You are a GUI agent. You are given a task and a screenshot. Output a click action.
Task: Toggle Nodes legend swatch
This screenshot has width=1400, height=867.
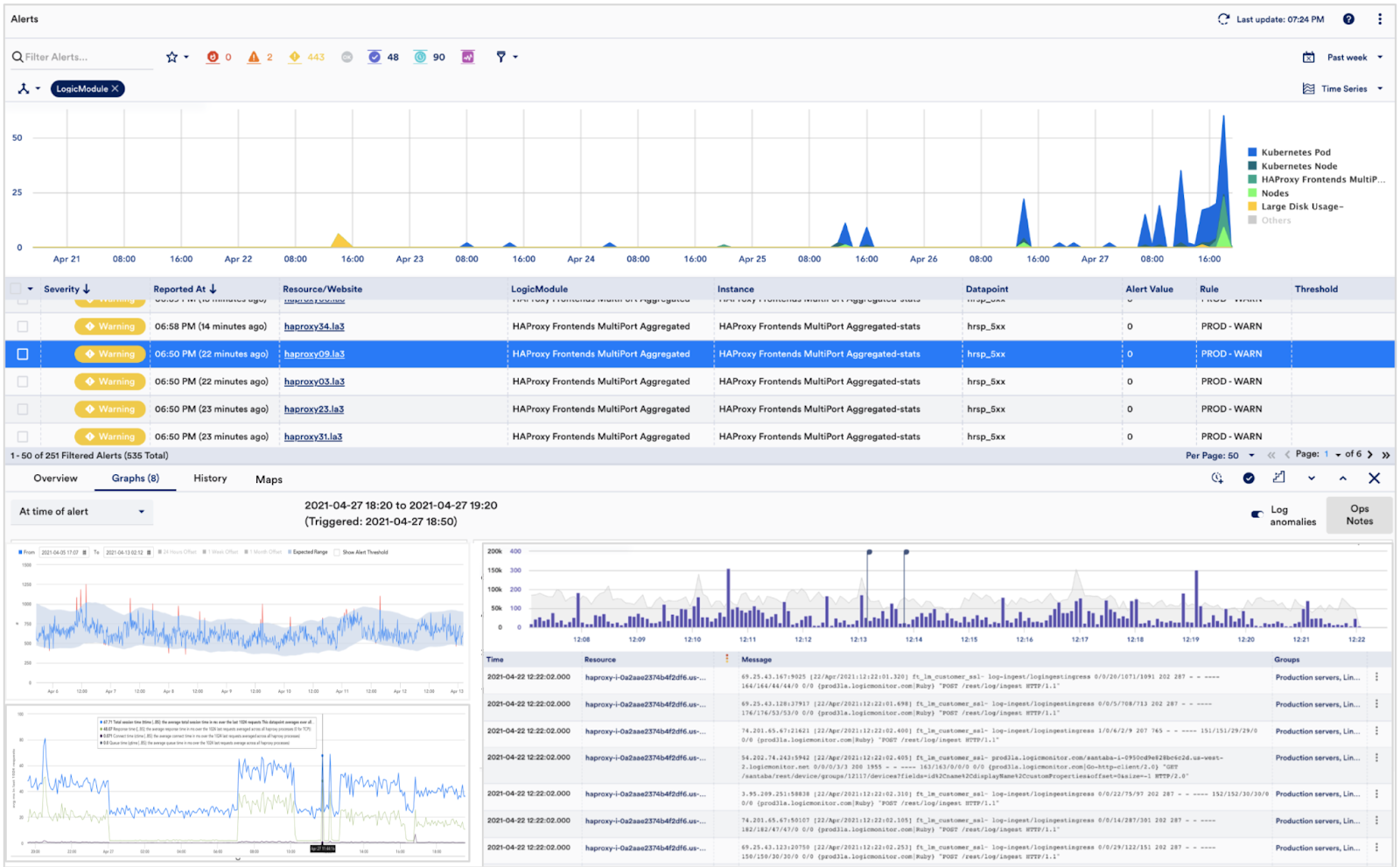(x=1252, y=193)
